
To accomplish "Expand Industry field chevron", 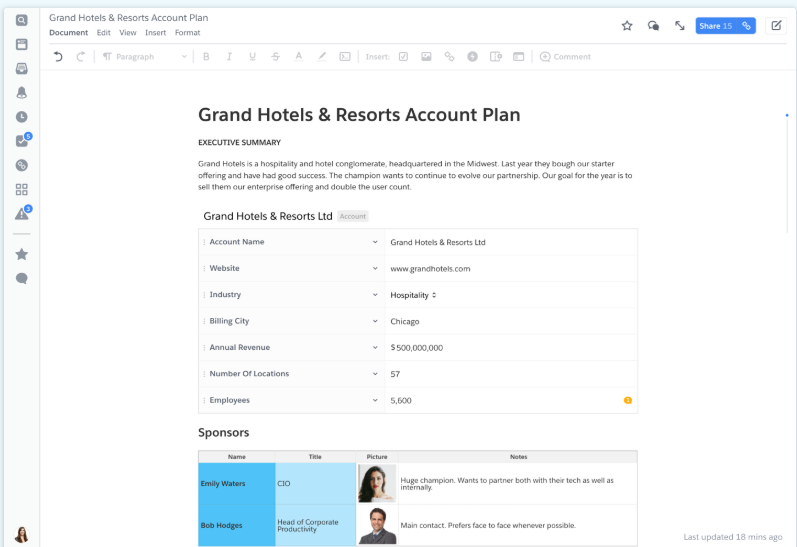I will tap(375, 295).
